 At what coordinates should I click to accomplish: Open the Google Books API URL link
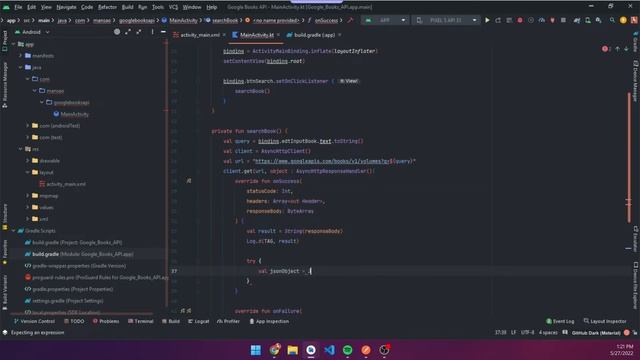point(322,161)
